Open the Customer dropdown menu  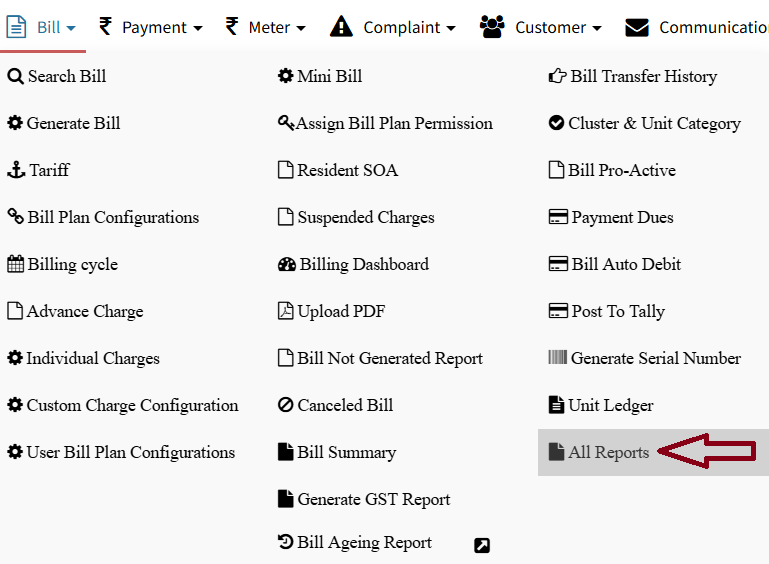[540, 27]
